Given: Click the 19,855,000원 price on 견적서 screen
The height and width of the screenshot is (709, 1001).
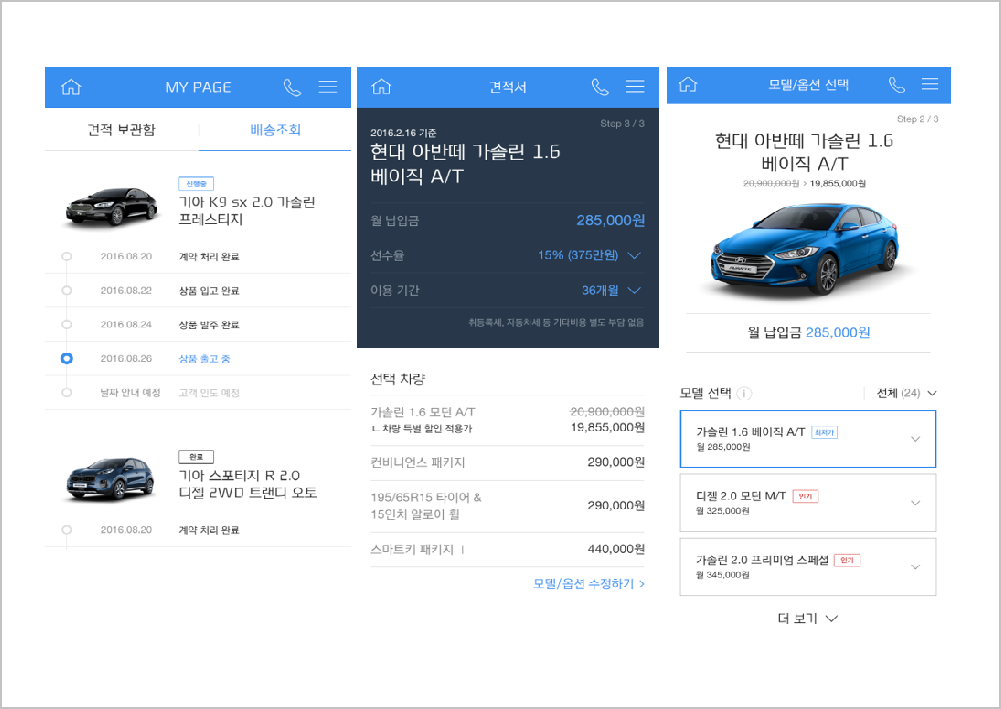Looking at the screenshot, I should pyautogui.click(x=608, y=428).
